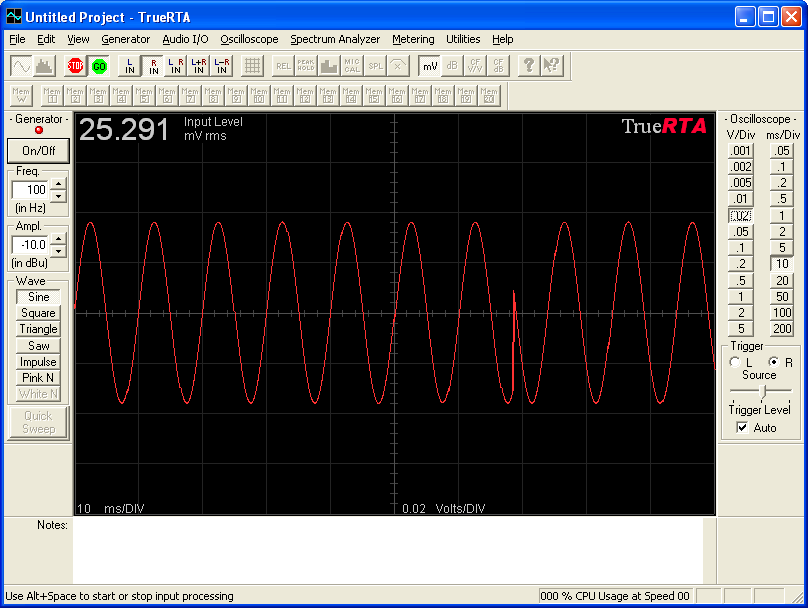Select L trigger source radio button
The height and width of the screenshot is (608, 808).
point(735,362)
